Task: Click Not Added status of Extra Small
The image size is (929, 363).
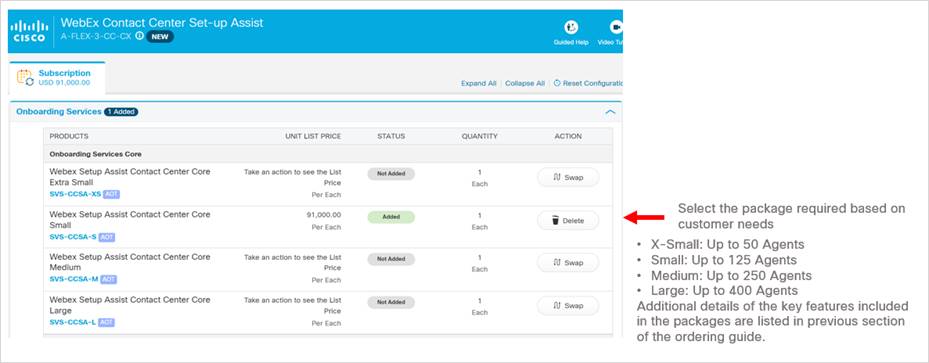Action: click(x=391, y=174)
